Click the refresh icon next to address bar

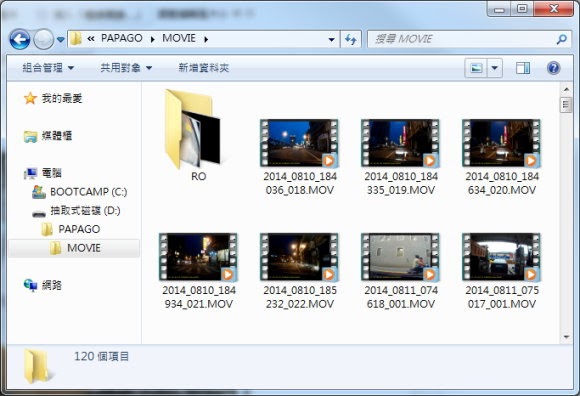point(350,39)
